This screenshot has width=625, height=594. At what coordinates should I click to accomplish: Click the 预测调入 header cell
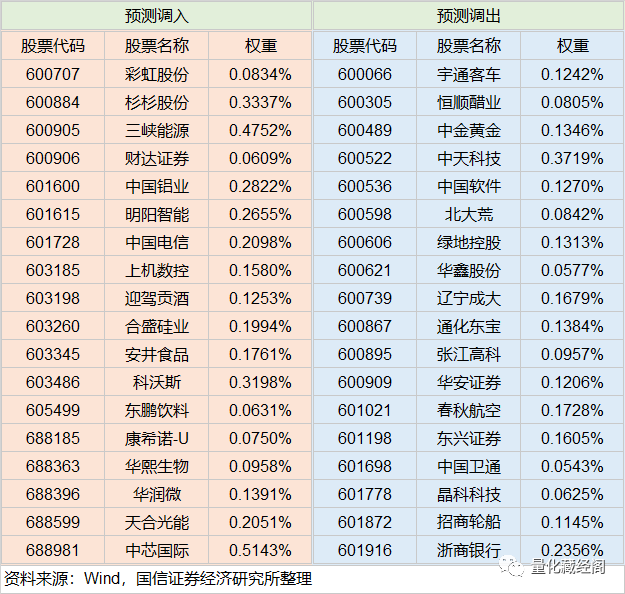point(156,16)
